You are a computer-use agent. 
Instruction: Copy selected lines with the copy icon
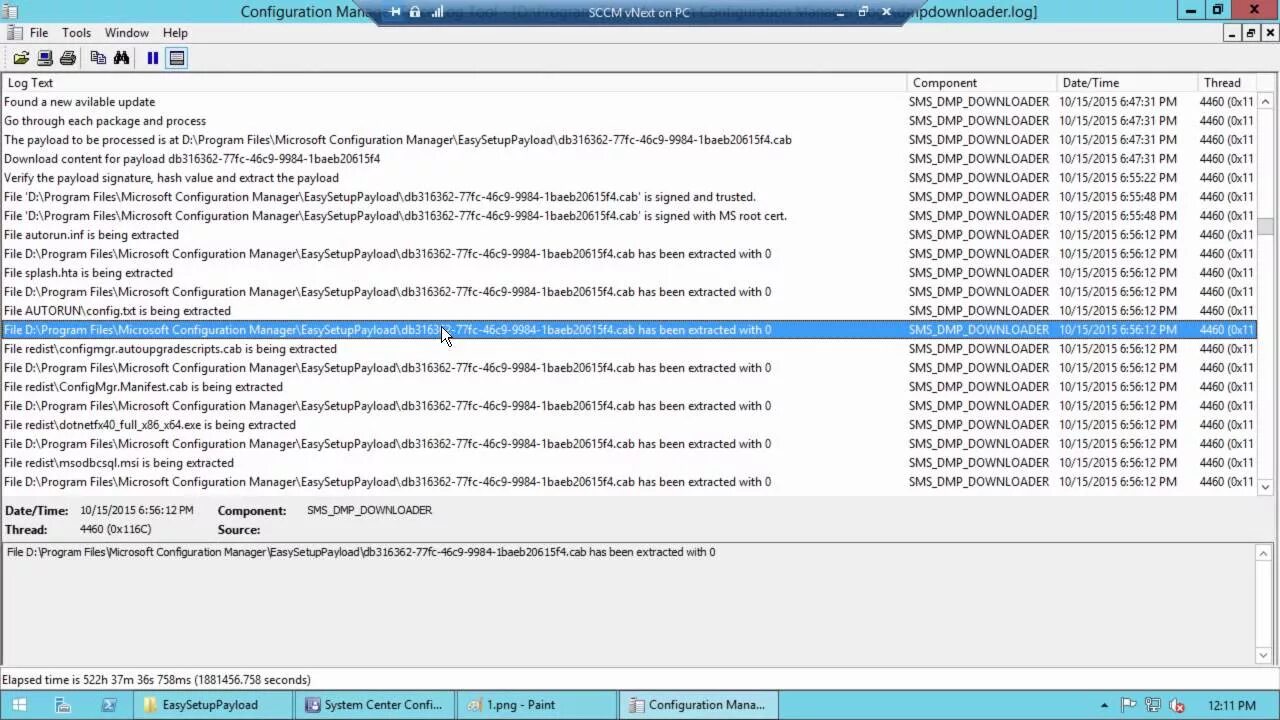point(98,58)
